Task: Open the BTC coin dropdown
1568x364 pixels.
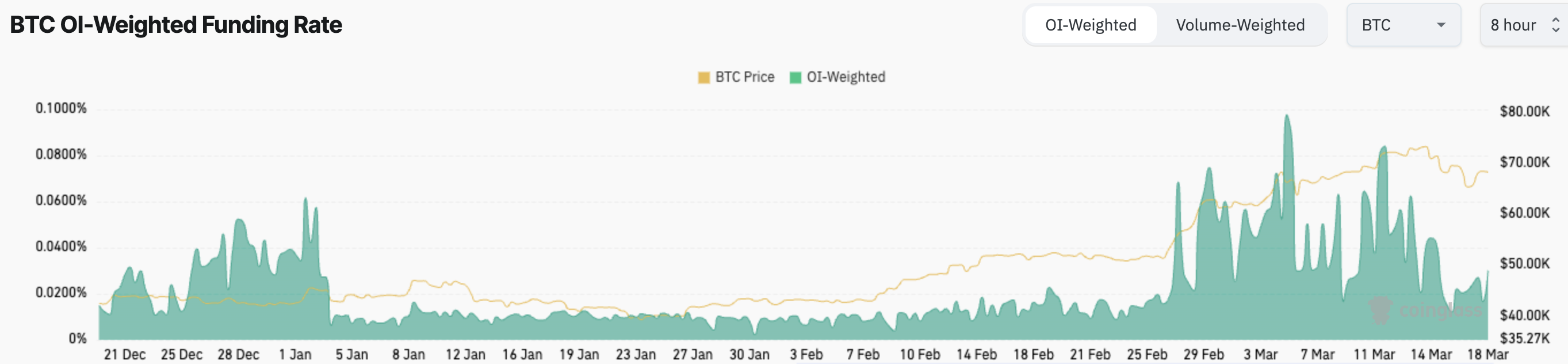Action: point(1402,25)
